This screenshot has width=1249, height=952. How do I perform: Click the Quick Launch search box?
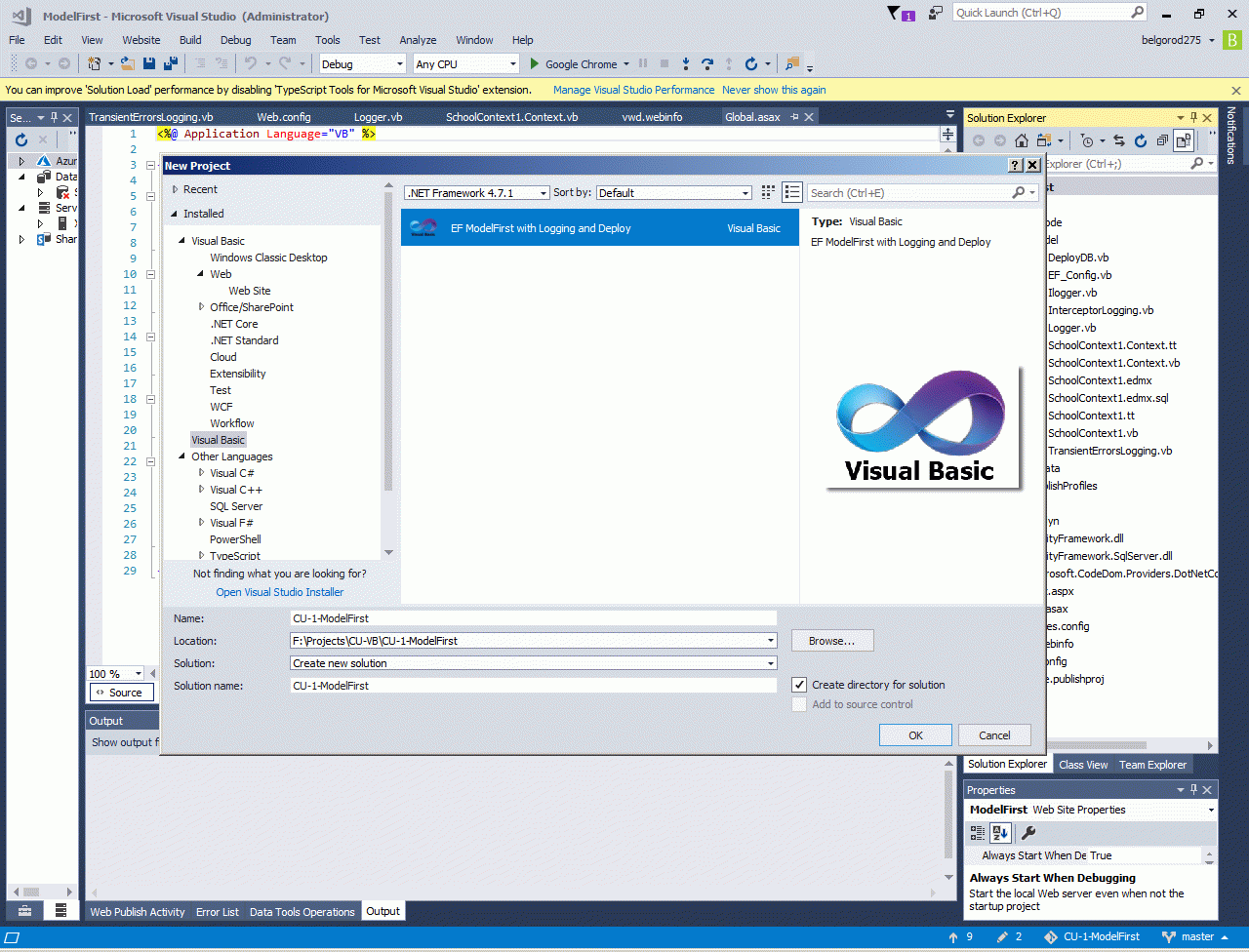pos(1050,13)
